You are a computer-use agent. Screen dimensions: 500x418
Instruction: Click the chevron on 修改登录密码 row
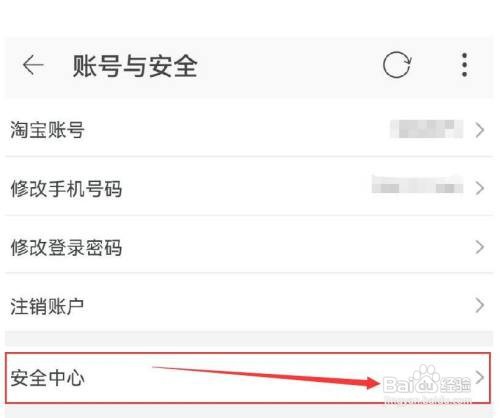point(479,247)
